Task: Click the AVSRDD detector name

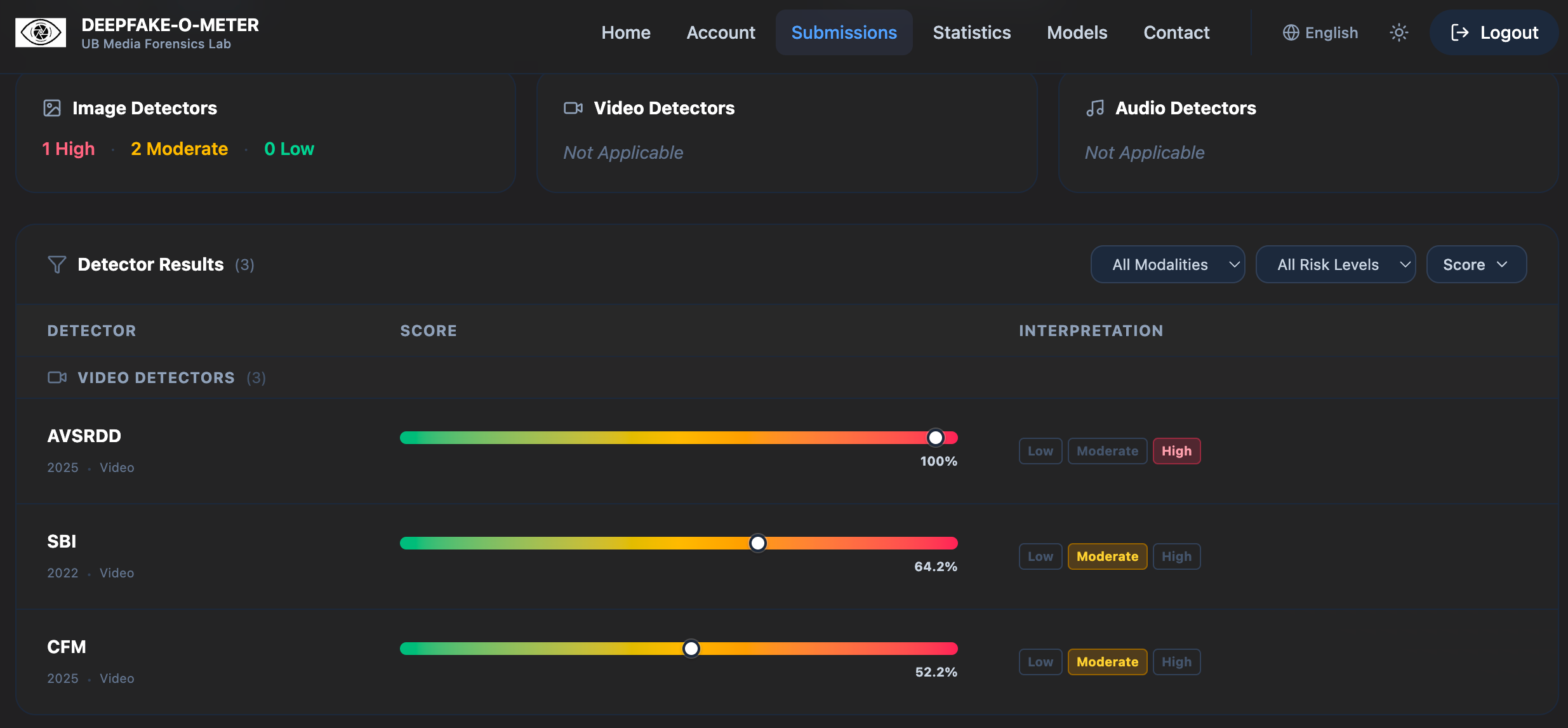Action: 84,436
